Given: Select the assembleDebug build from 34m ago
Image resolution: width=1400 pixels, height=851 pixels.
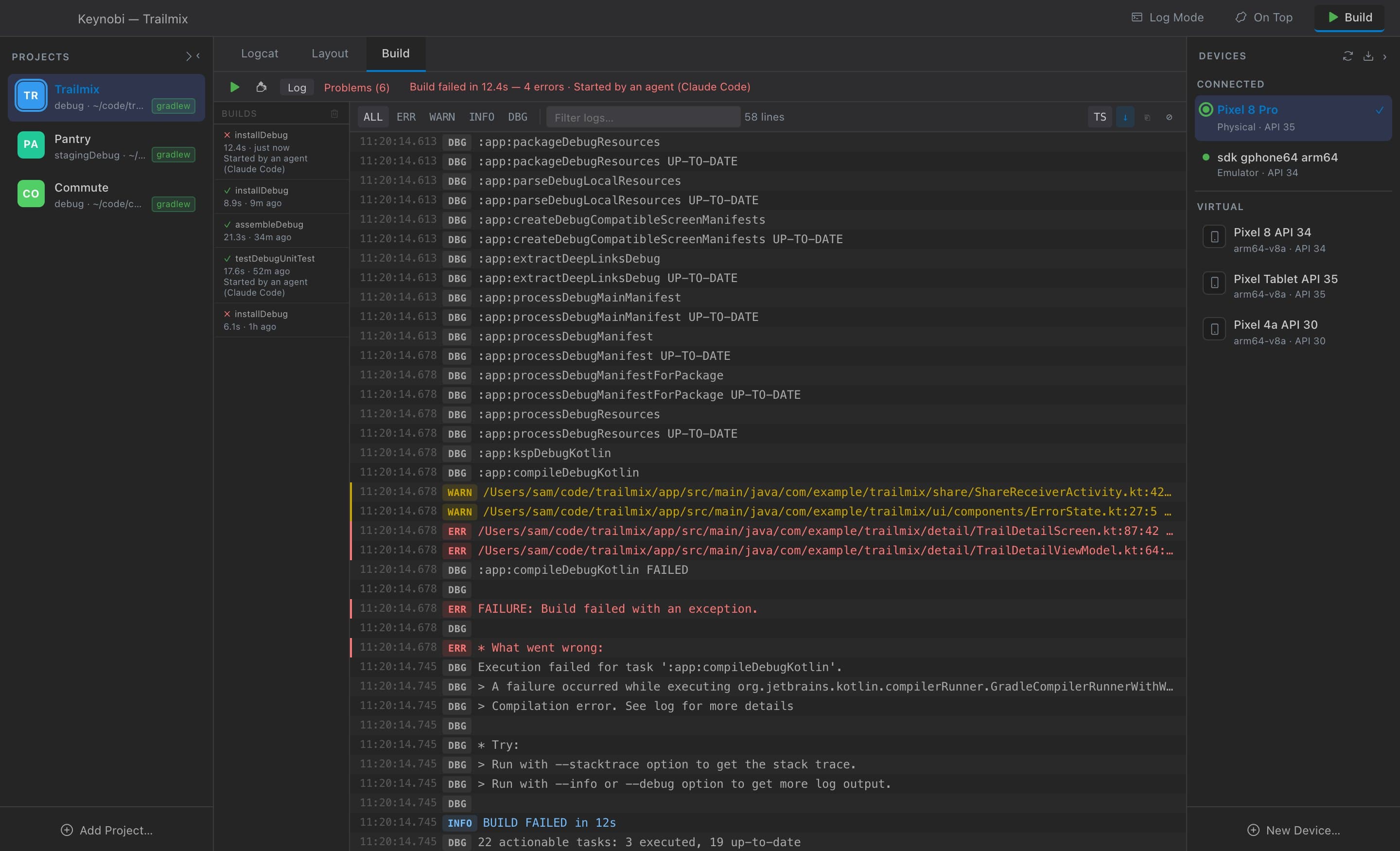Looking at the screenshot, I should tap(281, 231).
